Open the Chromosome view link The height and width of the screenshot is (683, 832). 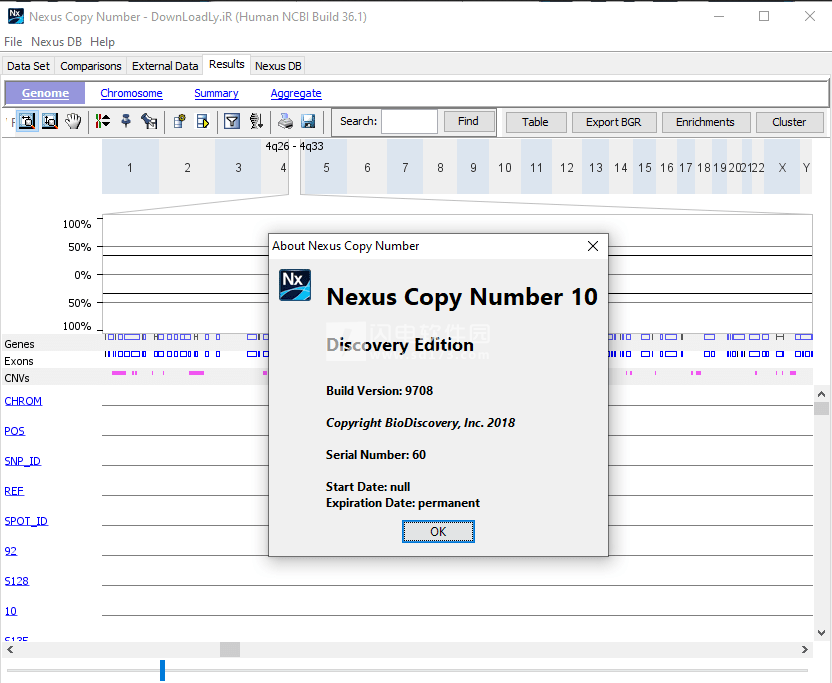click(x=131, y=93)
